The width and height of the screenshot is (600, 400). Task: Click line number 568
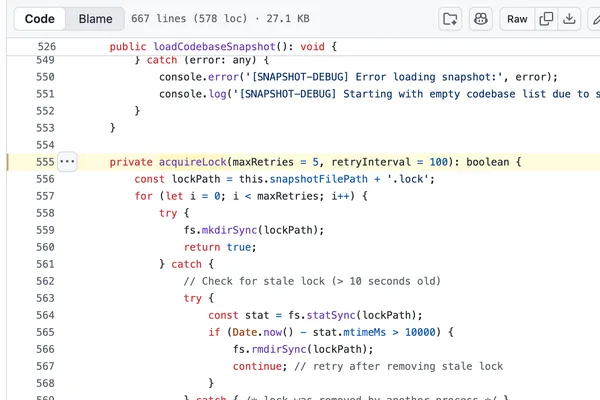pyautogui.click(x=45, y=383)
